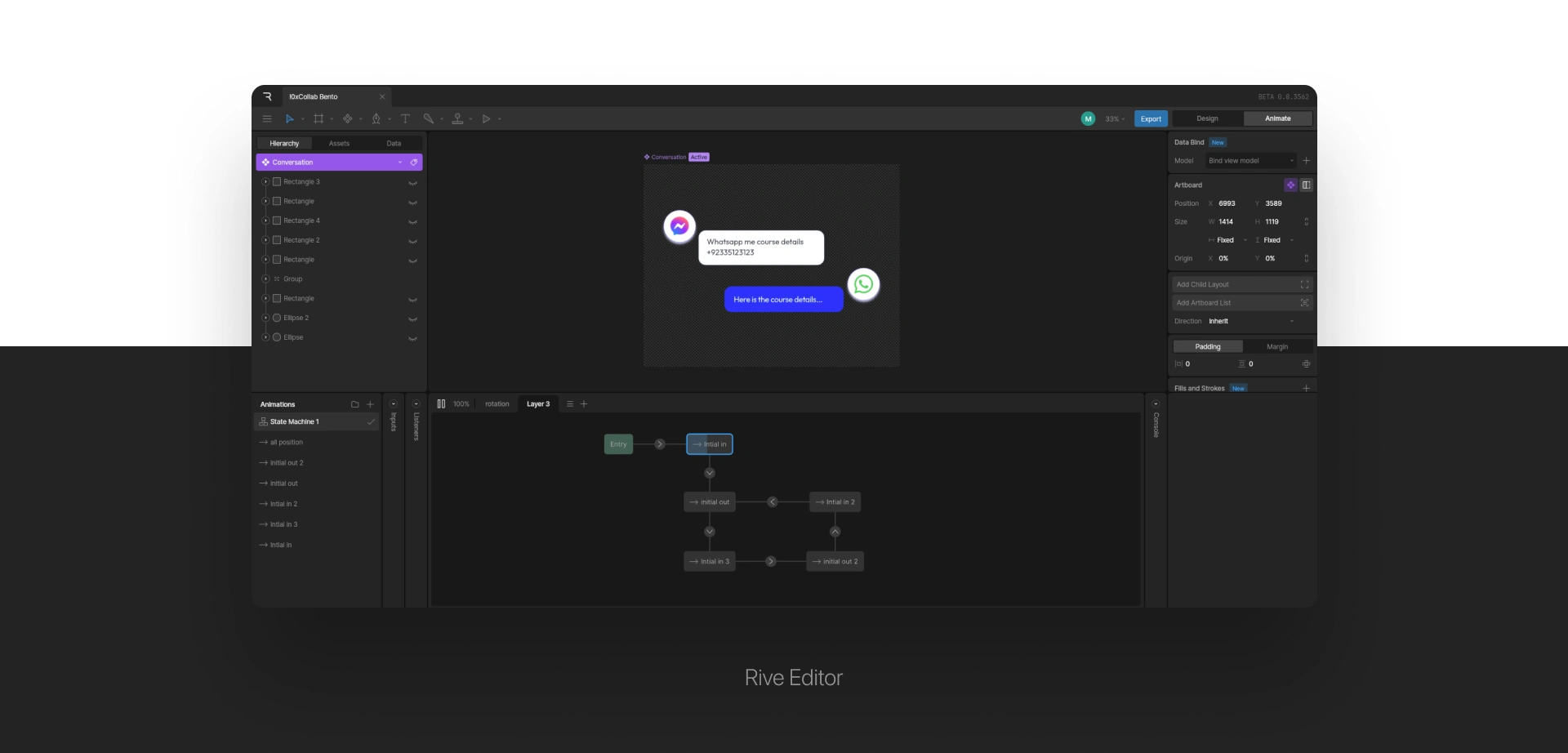1568x753 pixels.
Task: Click Add Artboard List button
Action: pyautogui.click(x=1242, y=303)
